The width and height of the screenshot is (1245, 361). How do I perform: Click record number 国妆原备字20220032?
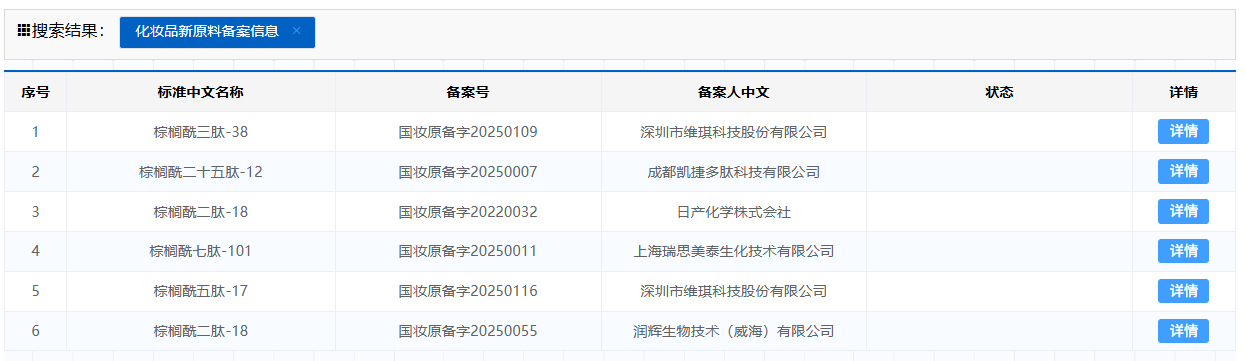(468, 212)
